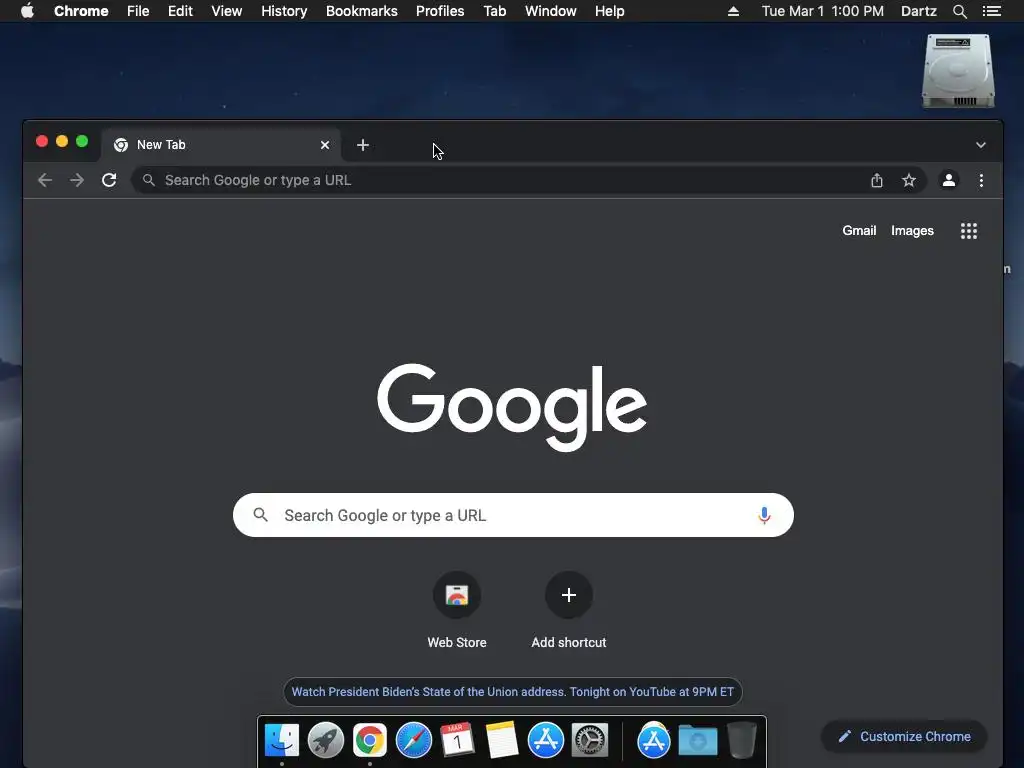Screen dimensions: 1024x768
Task: Open the Google apps grid
Action: (x=968, y=231)
